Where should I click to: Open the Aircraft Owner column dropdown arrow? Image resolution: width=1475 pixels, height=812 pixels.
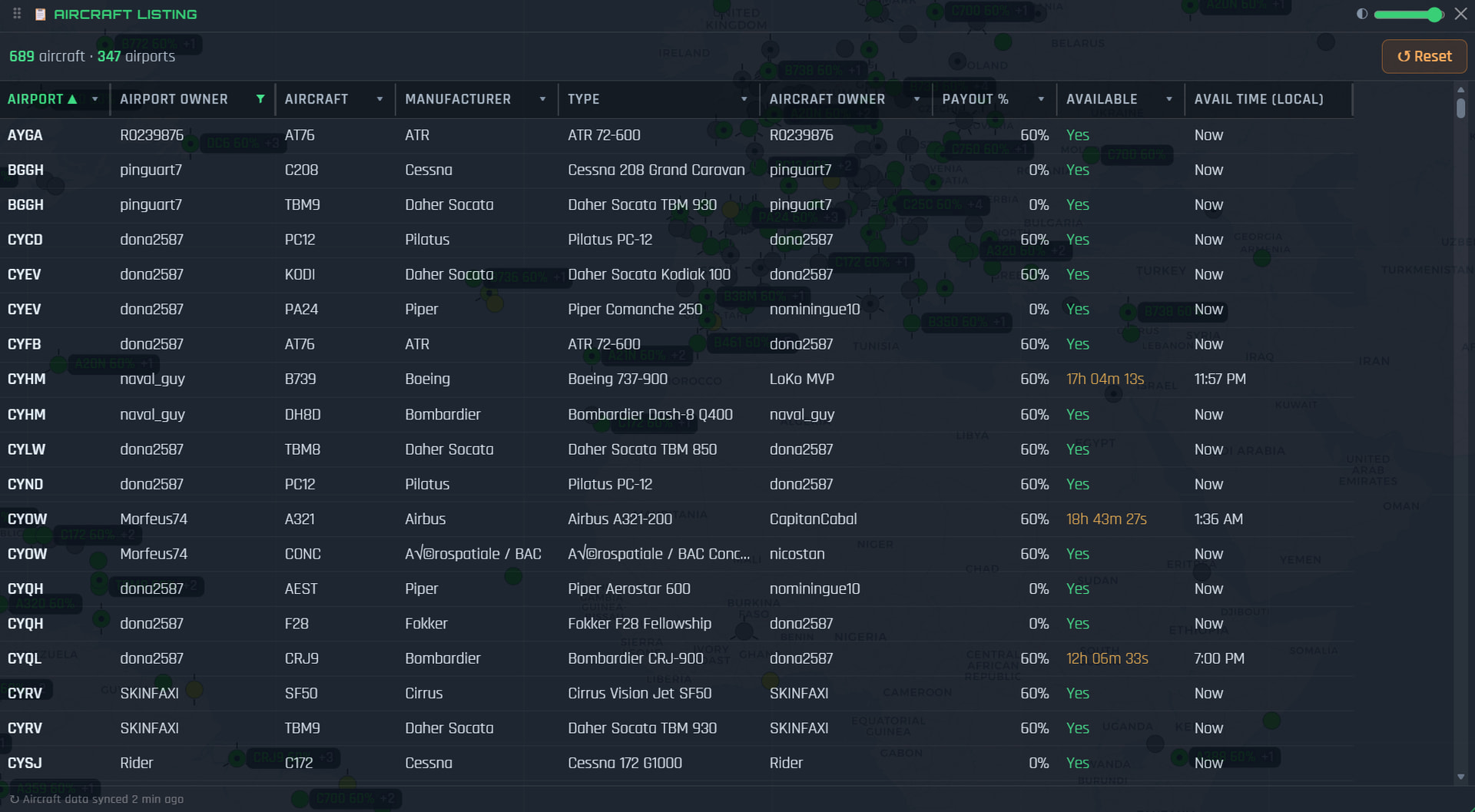pyautogui.click(x=916, y=99)
